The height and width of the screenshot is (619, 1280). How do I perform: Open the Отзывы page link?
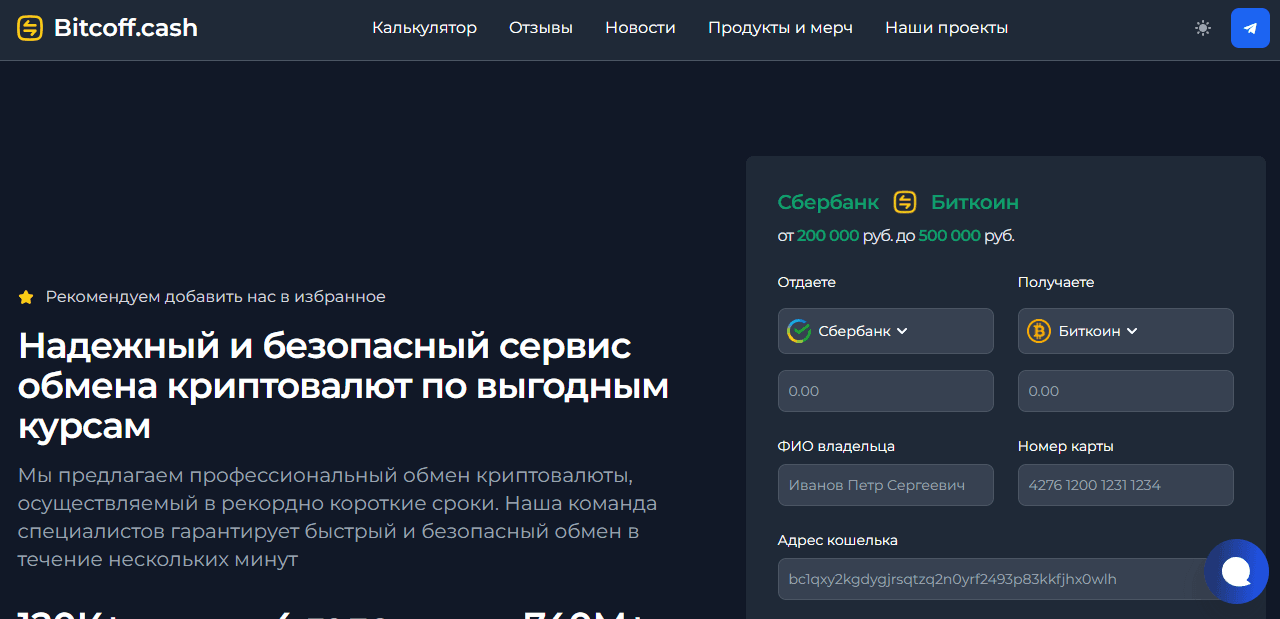[540, 28]
